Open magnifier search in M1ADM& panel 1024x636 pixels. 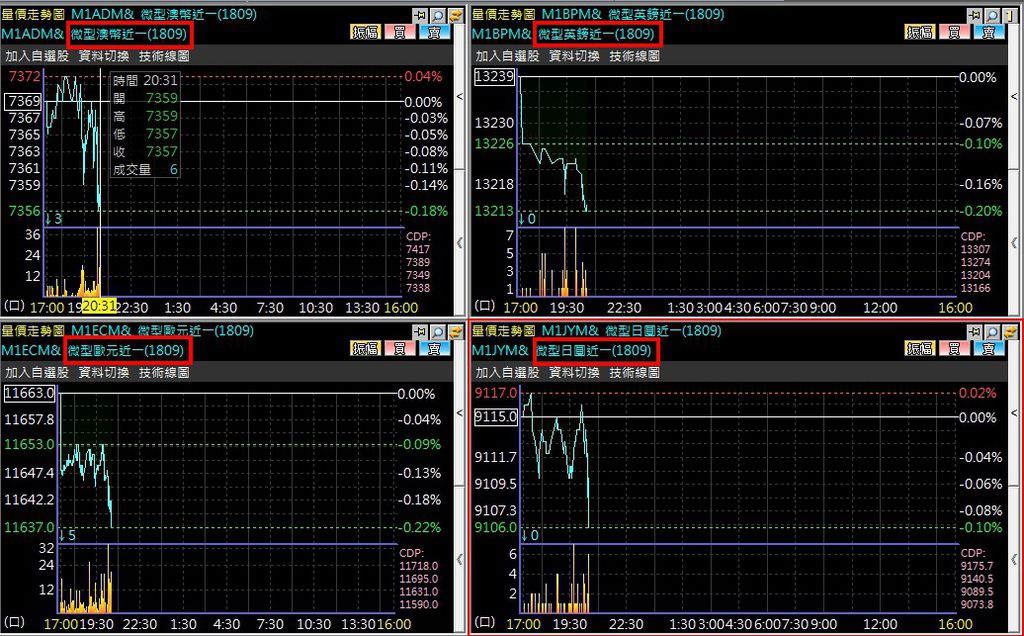437,14
